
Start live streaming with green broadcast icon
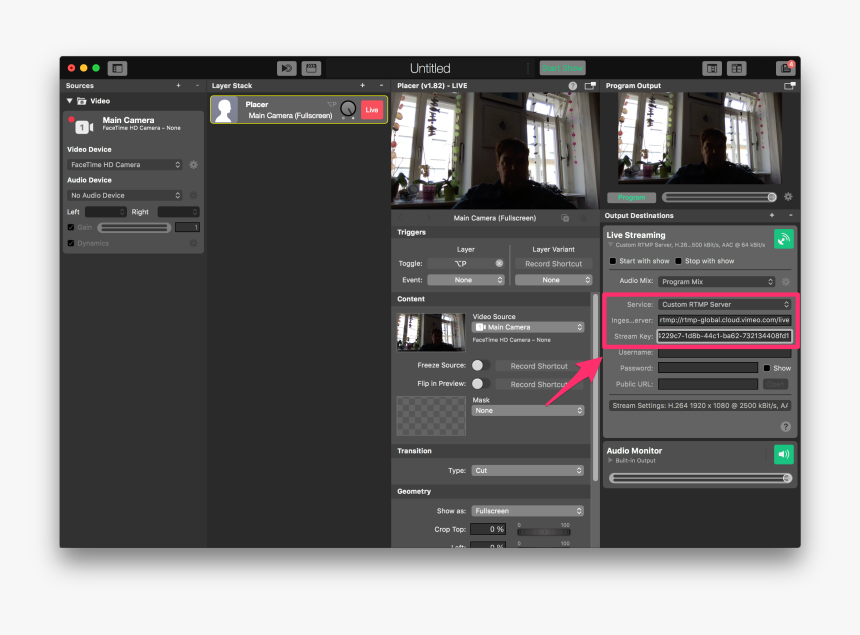click(784, 239)
